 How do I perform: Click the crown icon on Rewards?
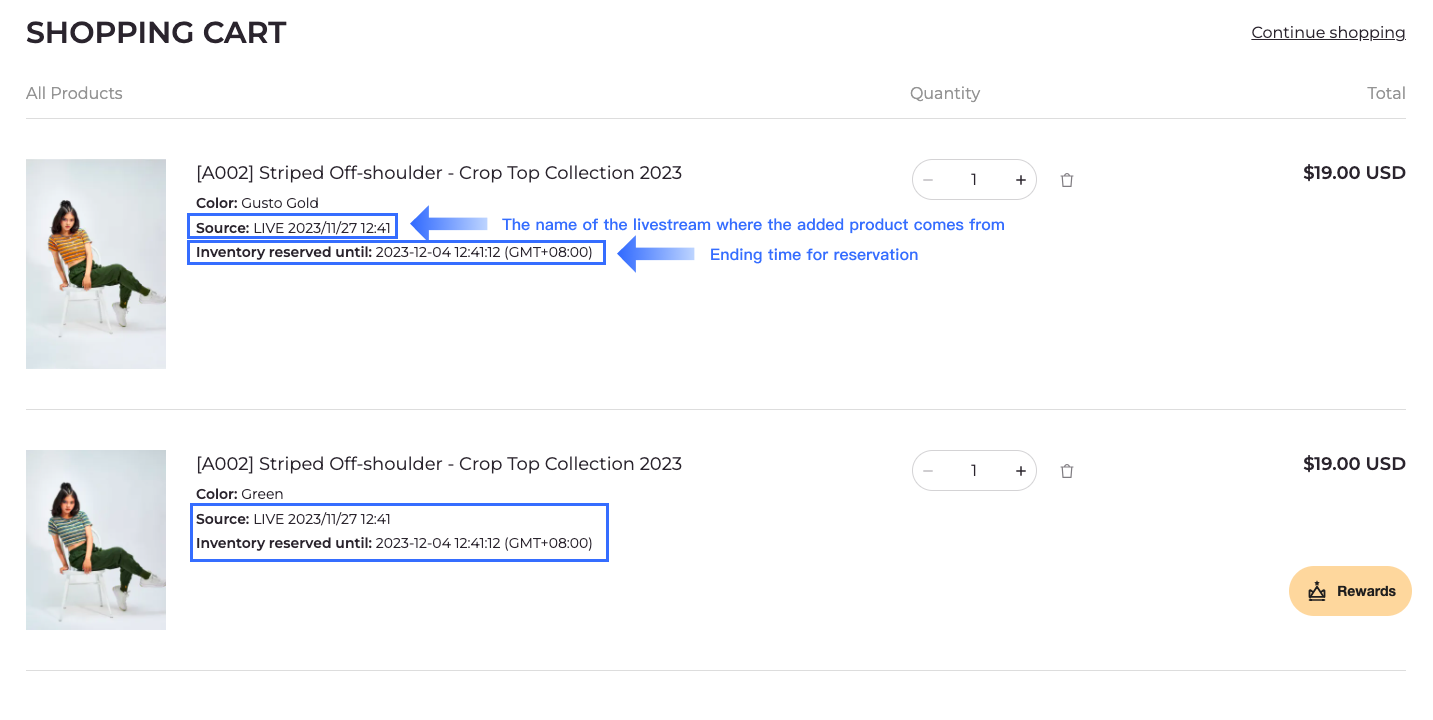[x=1317, y=591]
